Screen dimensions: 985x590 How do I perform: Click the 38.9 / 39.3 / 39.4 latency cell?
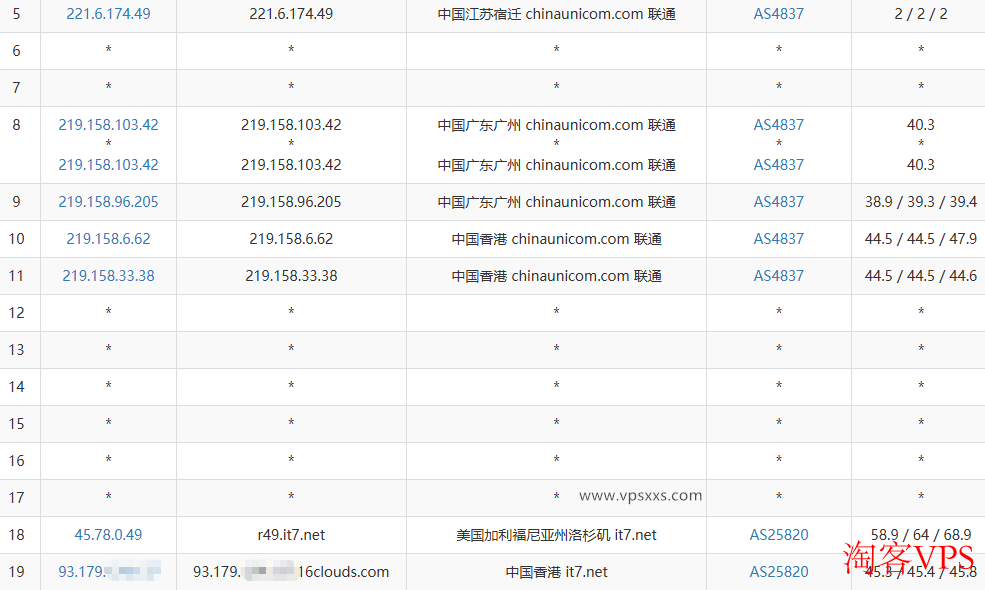coord(920,202)
